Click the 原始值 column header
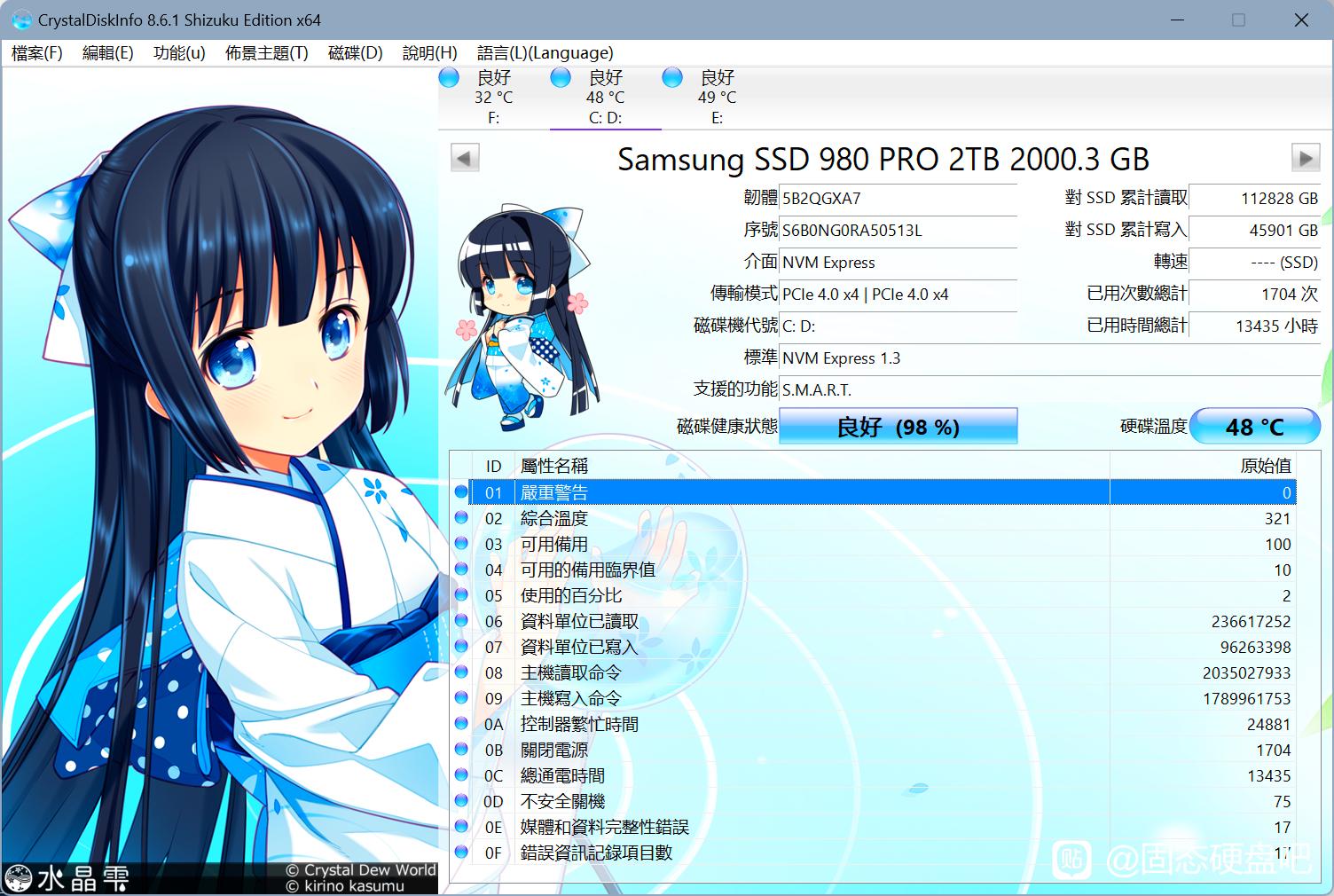The width and height of the screenshot is (1334, 896). pos(1203,466)
